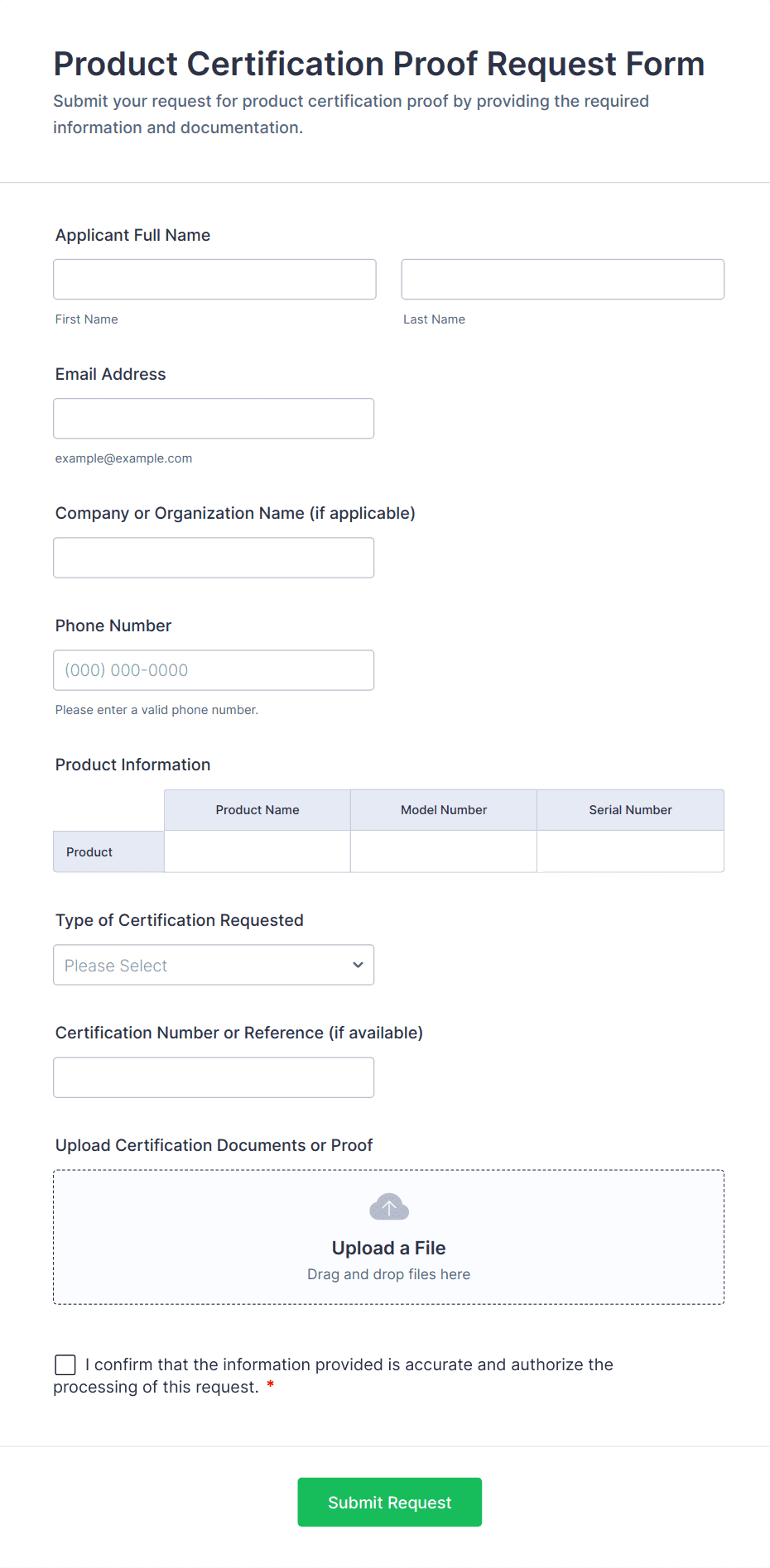The height and width of the screenshot is (1568, 770).
Task: Click the Drag and drop files area
Action: pyautogui.click(x=388, y=1274)
